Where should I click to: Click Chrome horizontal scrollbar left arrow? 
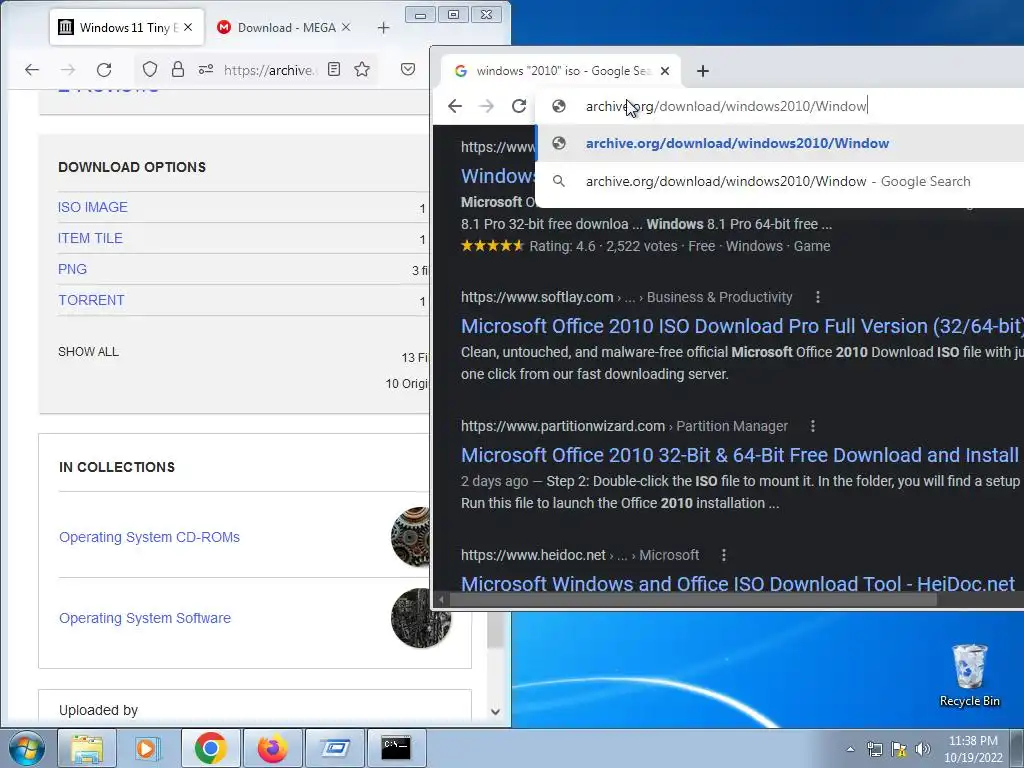(x=441, y=599)
